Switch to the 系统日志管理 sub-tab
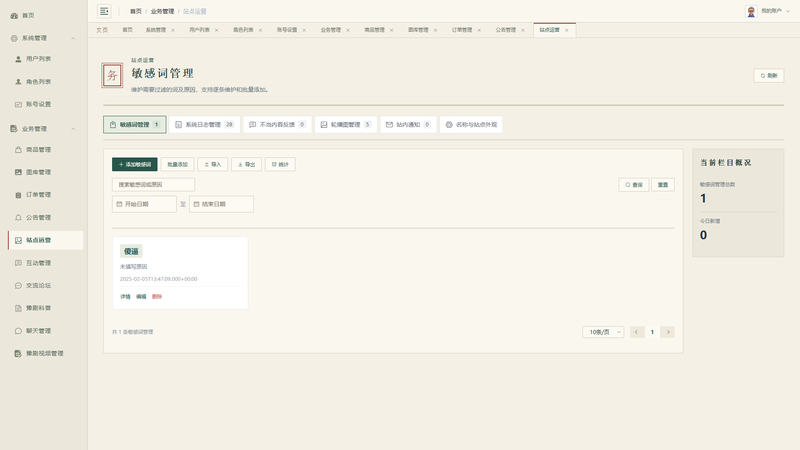This screenshot has width=800, height=450. click(204, 124)
